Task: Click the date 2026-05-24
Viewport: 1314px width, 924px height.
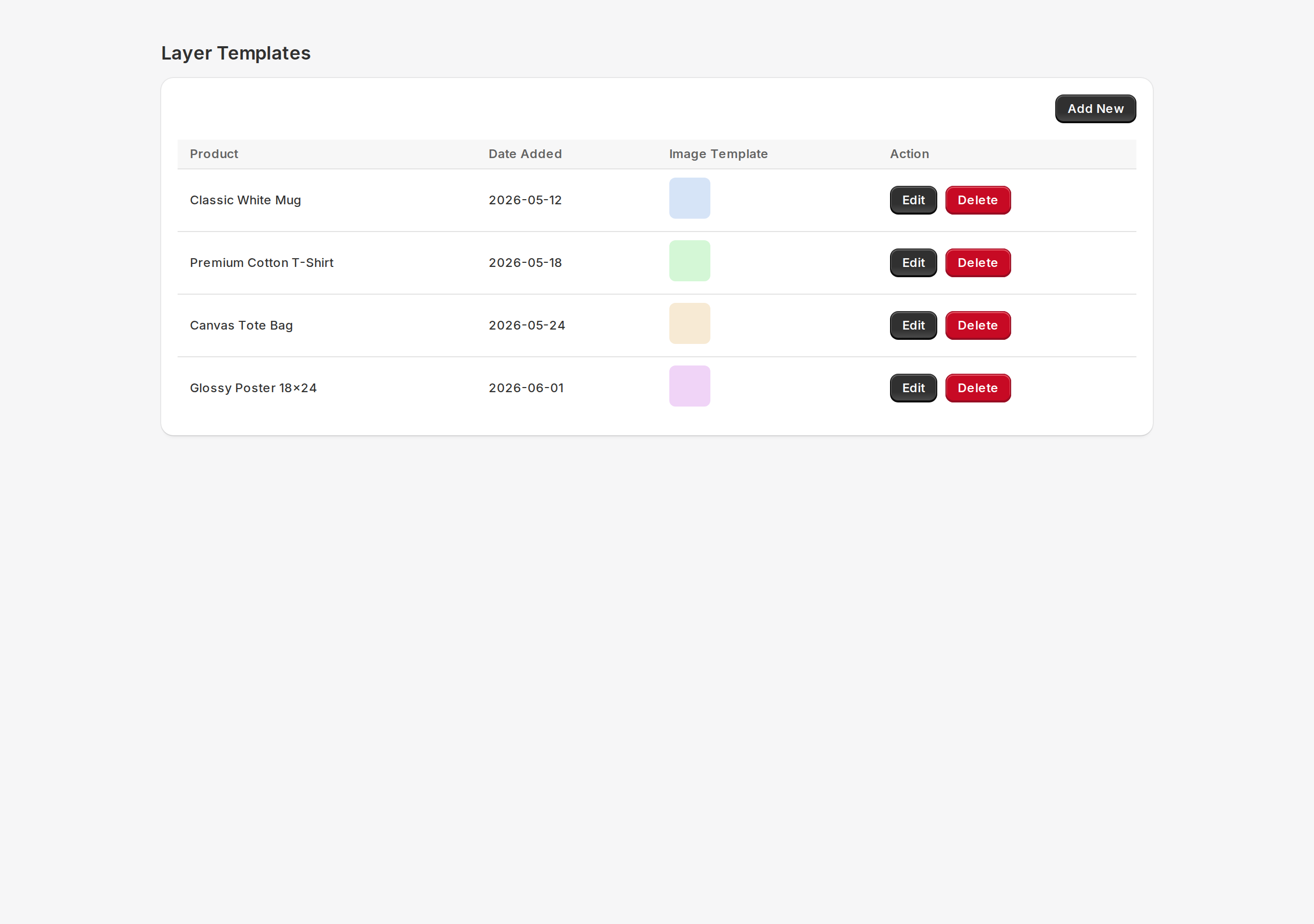Action: [x=527, y=326]
